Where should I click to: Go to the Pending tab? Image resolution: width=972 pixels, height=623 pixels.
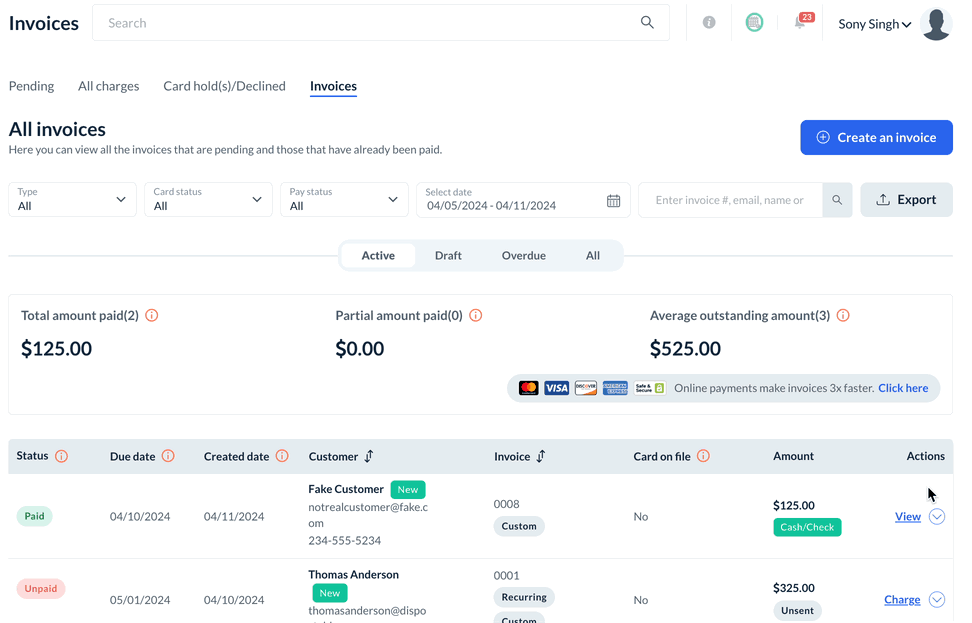[x=31, y=86]
